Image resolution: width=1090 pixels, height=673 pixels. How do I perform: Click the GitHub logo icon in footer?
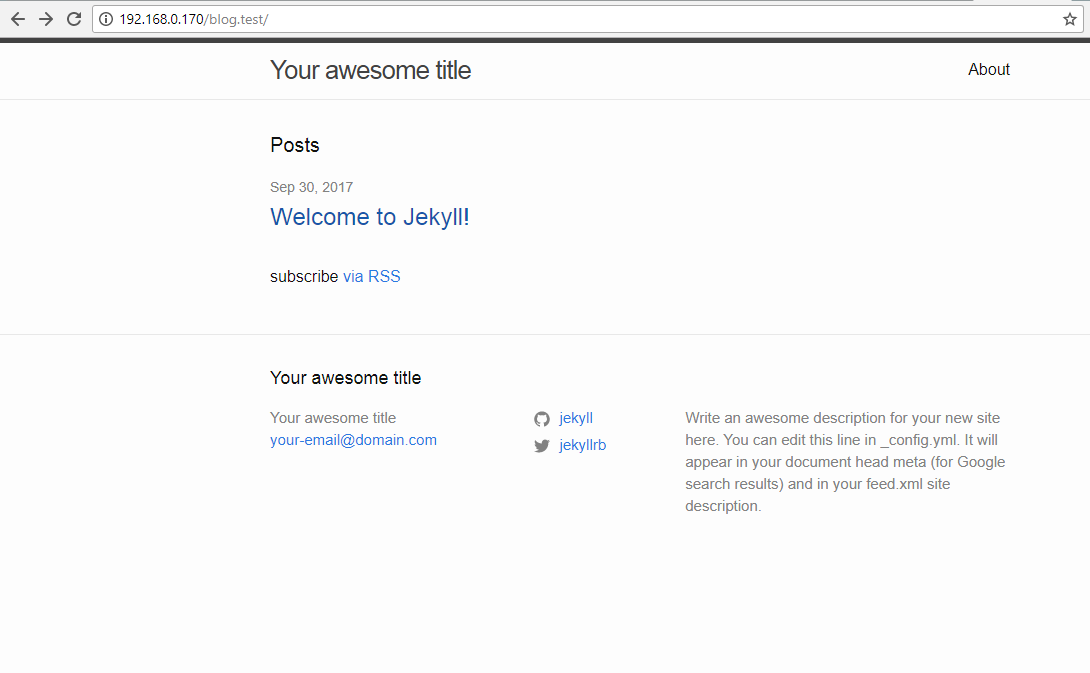[x=542, y=419]
